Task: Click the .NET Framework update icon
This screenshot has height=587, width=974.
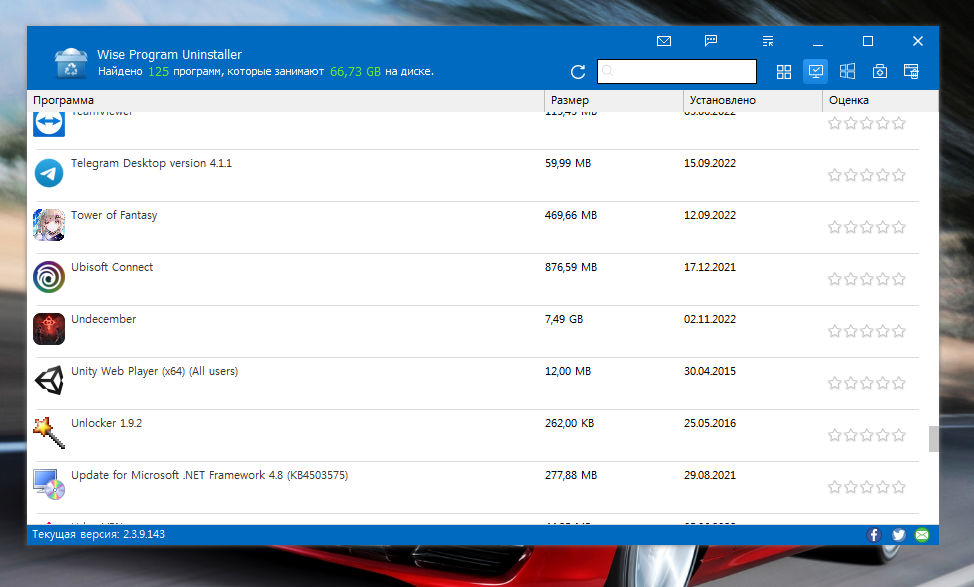Action: click(49, 485)
